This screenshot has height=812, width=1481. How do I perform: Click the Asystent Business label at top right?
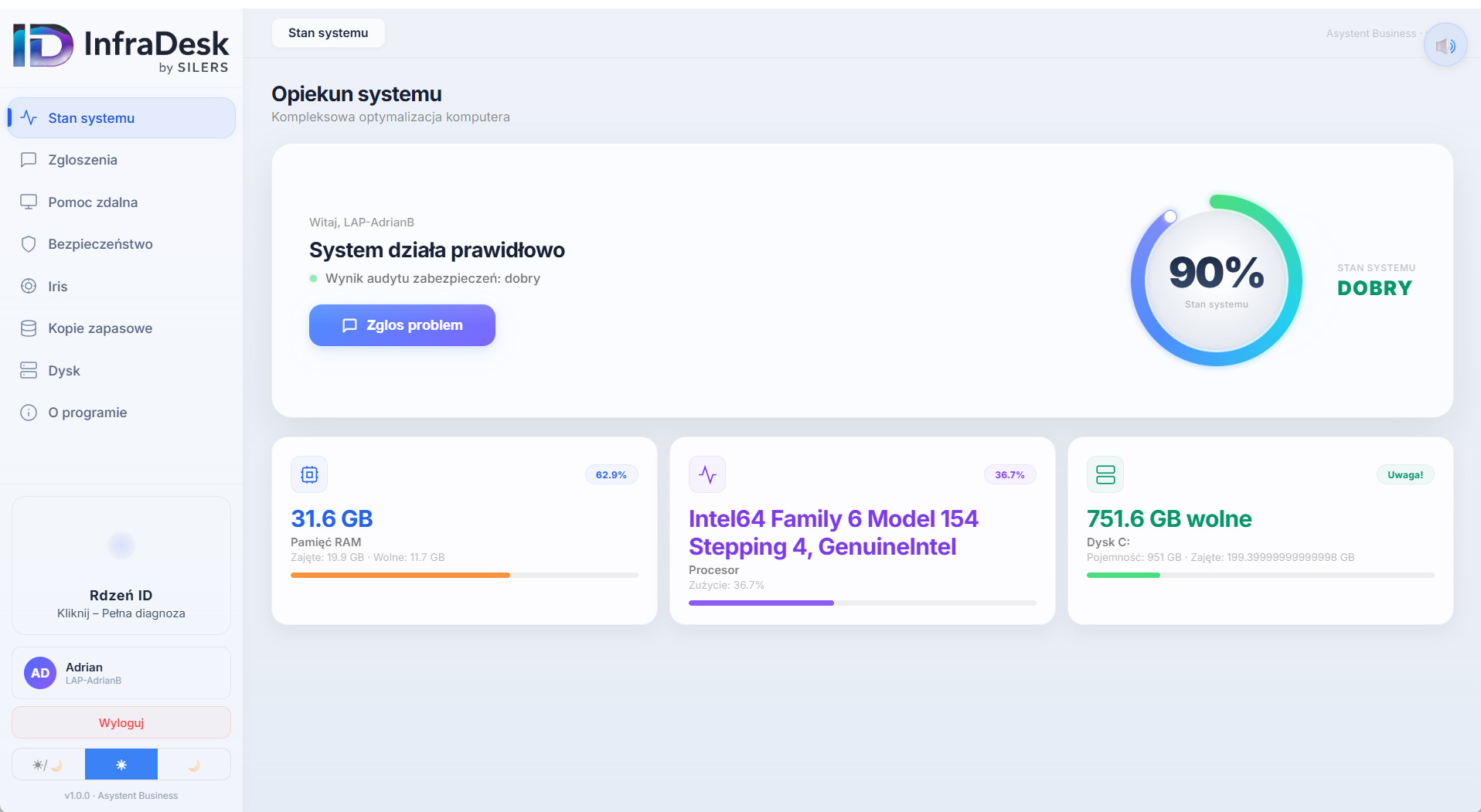click(x=1371, y=33)
